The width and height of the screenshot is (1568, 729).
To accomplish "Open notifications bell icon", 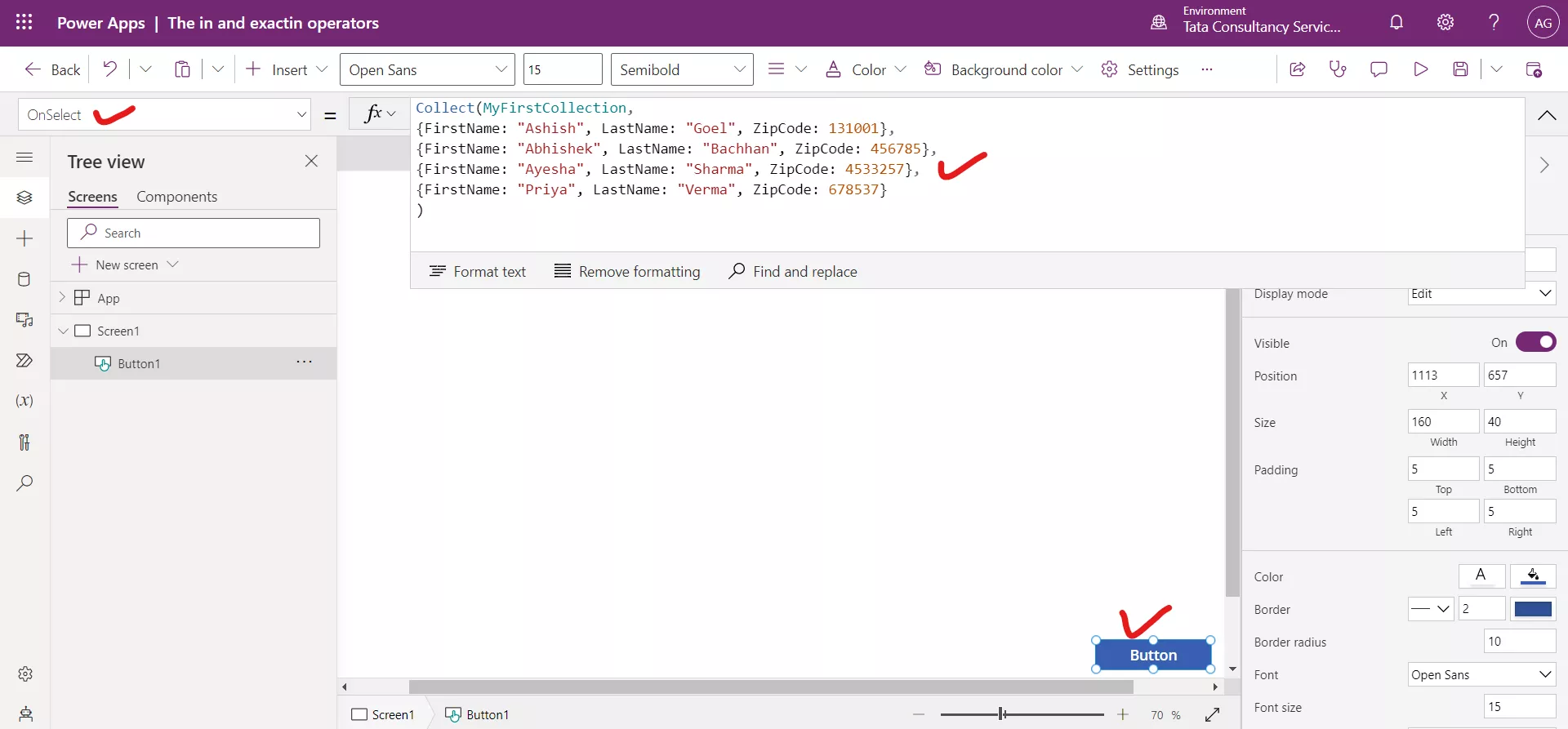I will [x=1396, y=23].
